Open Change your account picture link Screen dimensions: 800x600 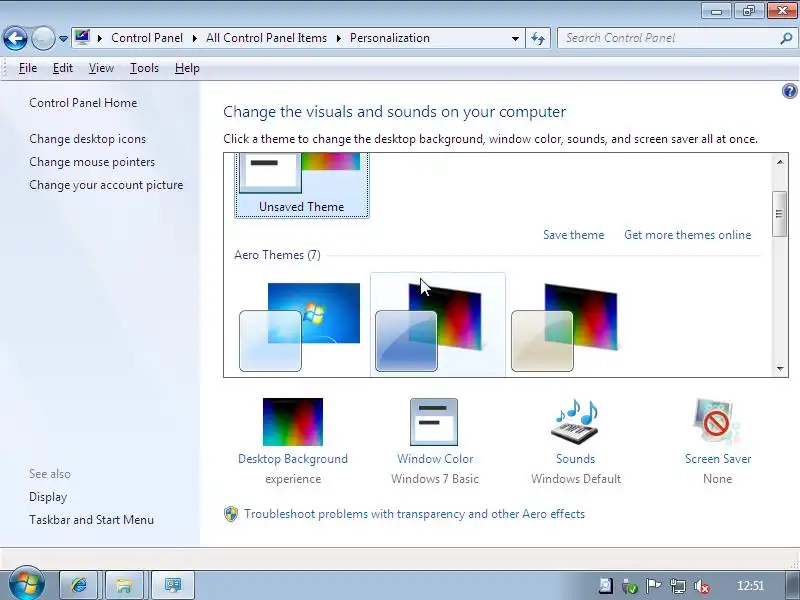click(106, 185)
